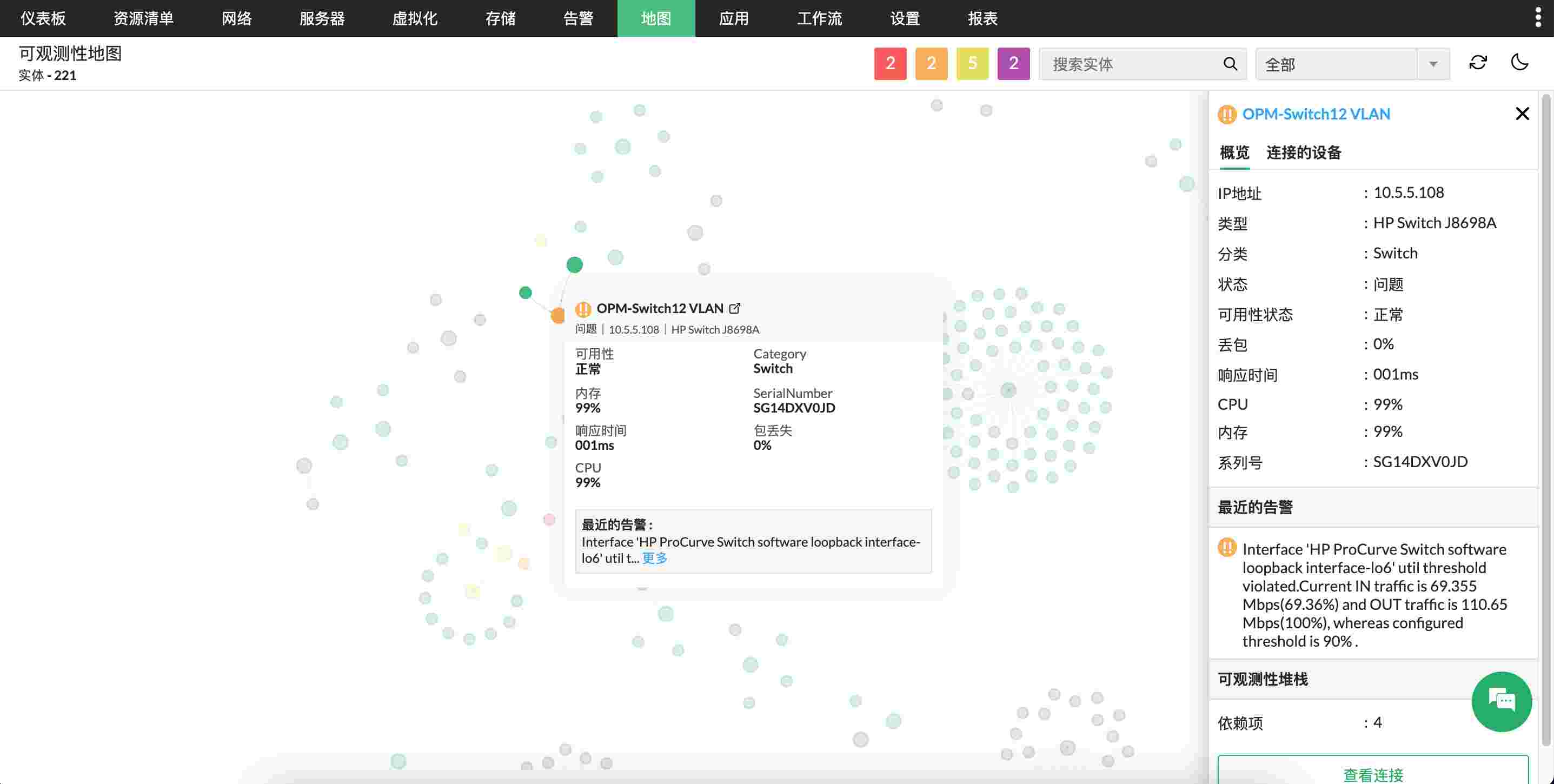1554x784 pixels.
Task: Open the 告警 navigation menu
Action: coord(577,19)
